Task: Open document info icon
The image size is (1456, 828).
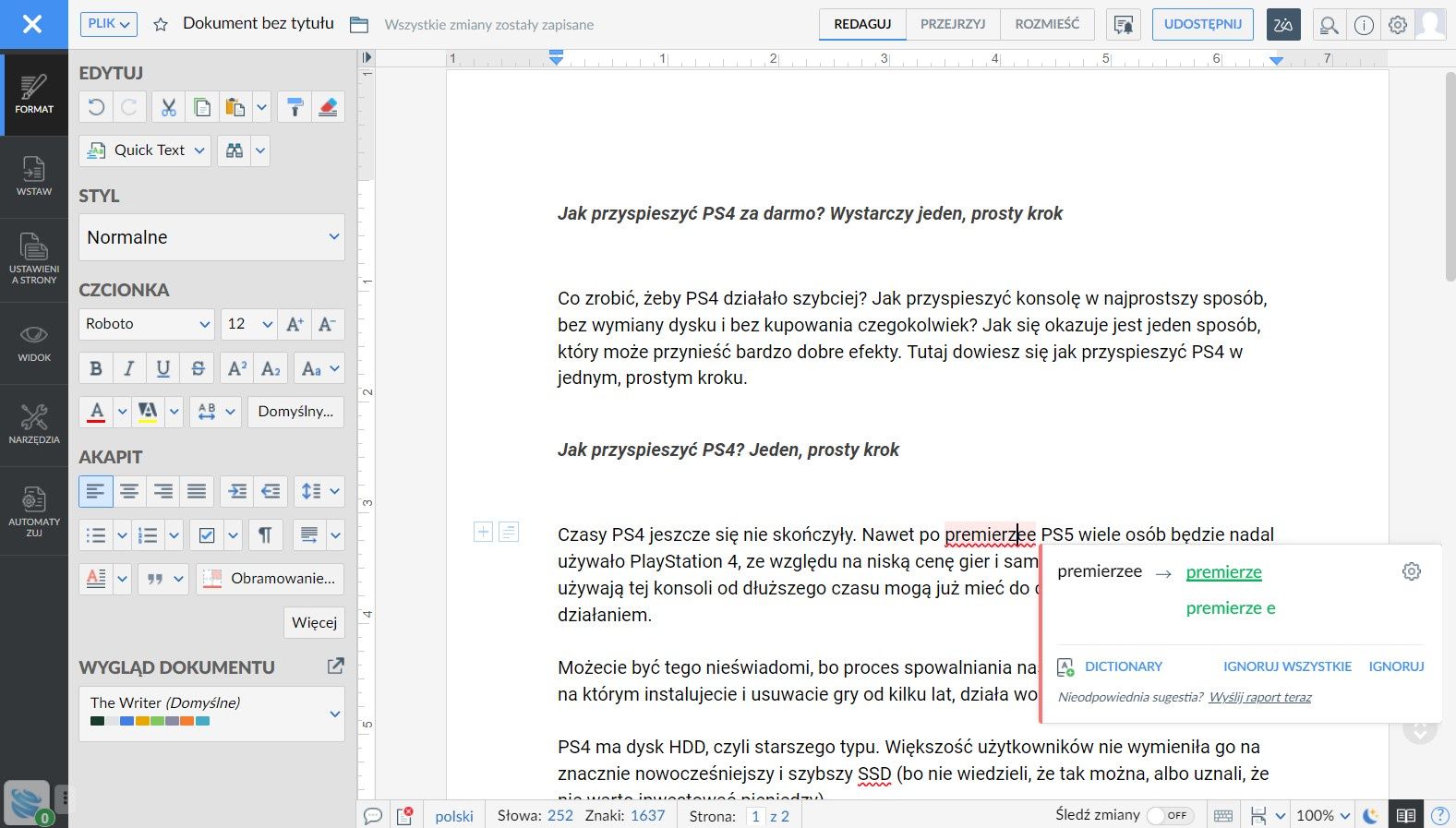Action: [x=1364, y=25]
